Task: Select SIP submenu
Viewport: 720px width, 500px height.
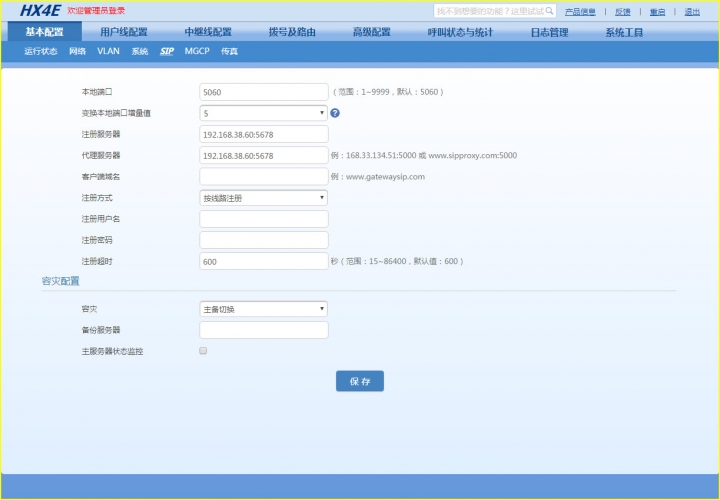Action: pyautogui.click(x=167, y=51)
